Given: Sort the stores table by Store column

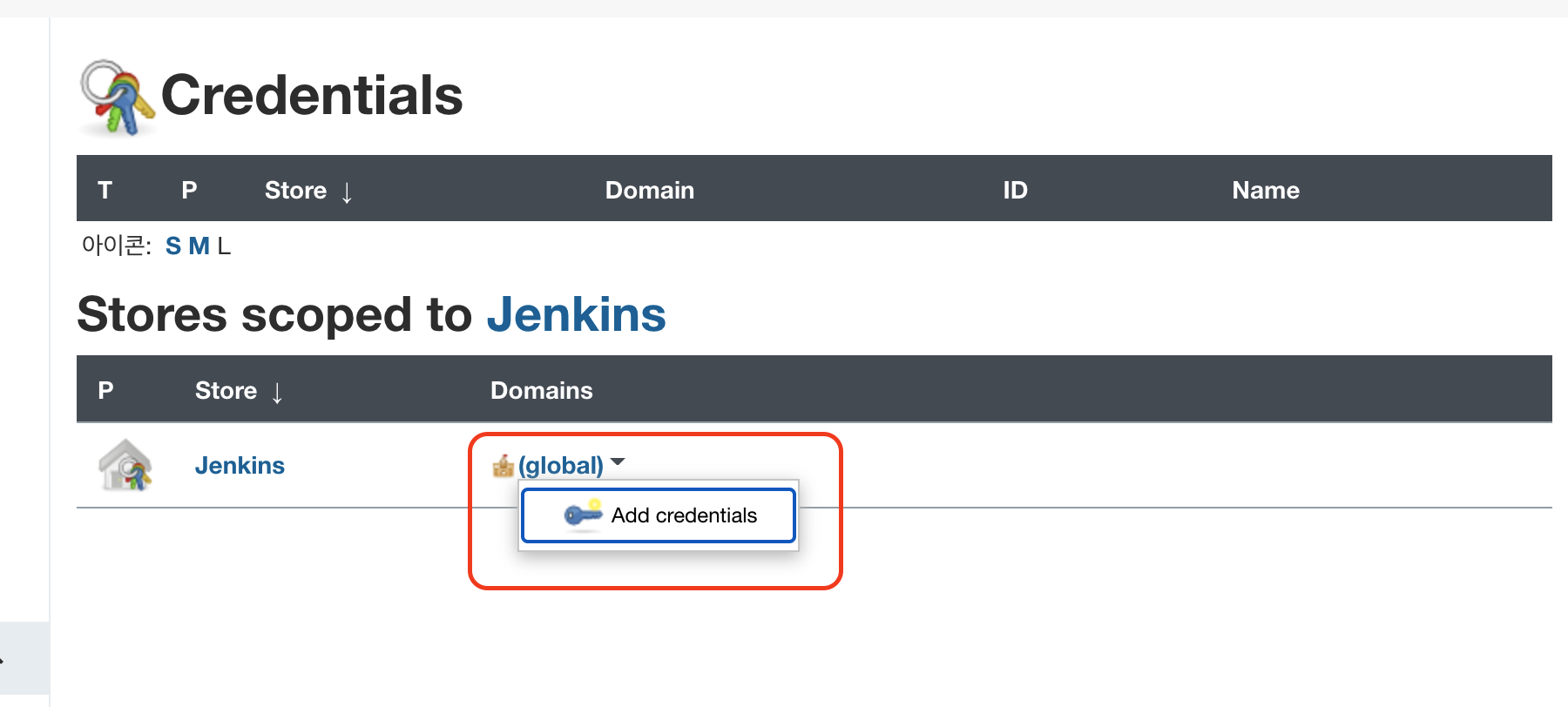Looking at the screenshot, I should pyautogui.click(x=239, y=391).
